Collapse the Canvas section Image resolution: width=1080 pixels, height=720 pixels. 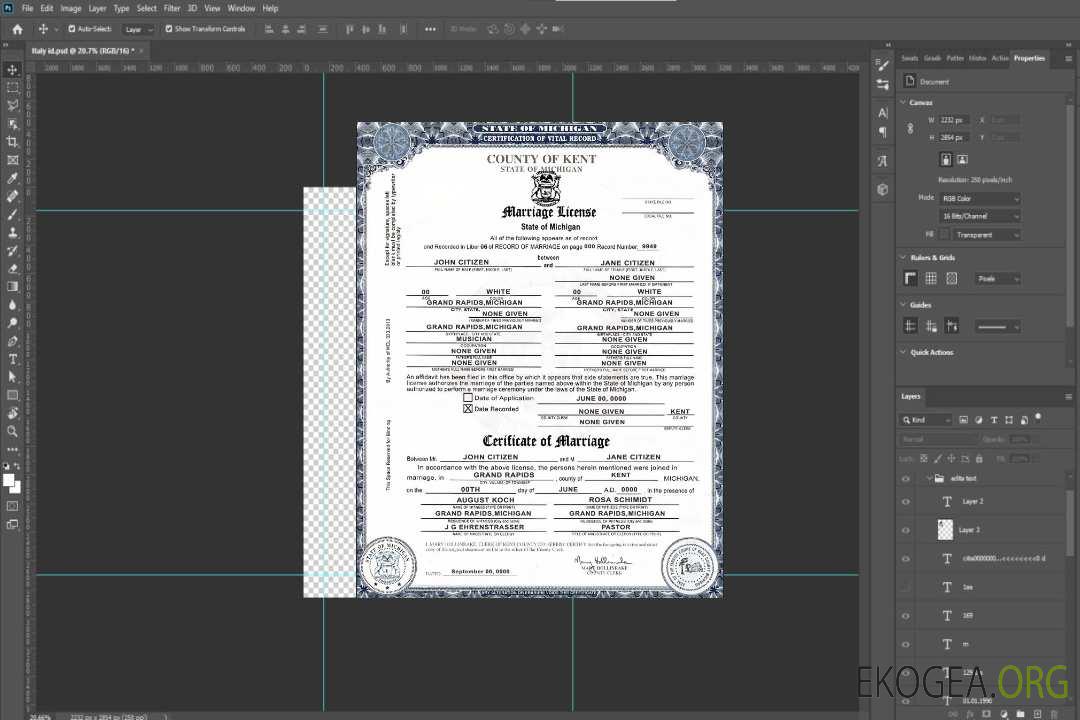tap(903, 102)
